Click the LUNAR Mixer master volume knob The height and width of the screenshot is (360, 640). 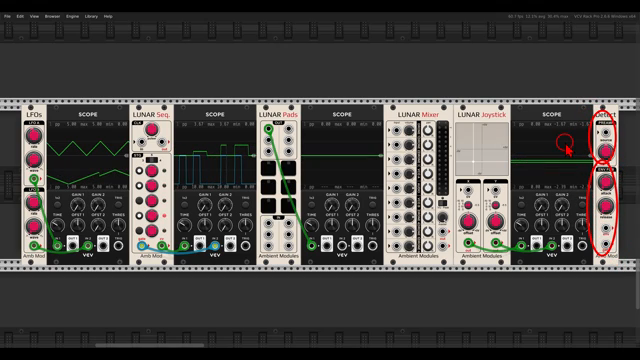442,218
